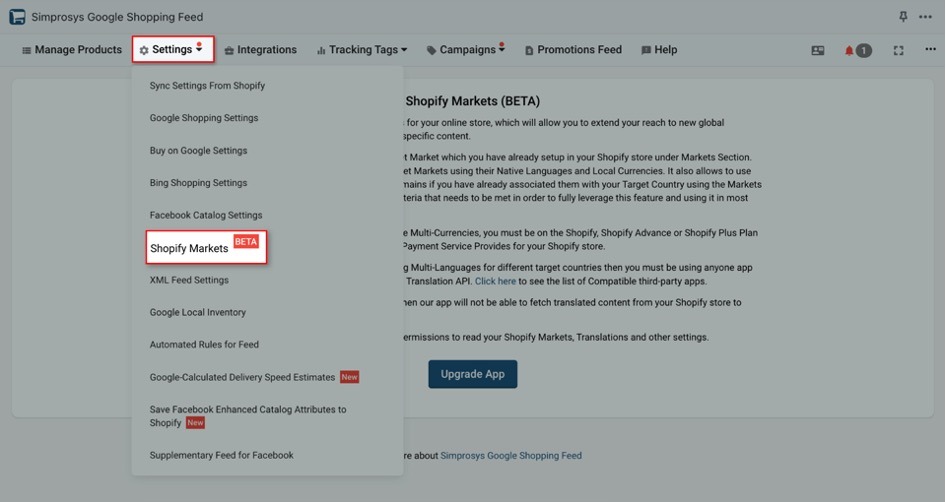This screenshot has width=946, height=502.
Task: Follow the Click here link
Action: [x=495, y=281]
